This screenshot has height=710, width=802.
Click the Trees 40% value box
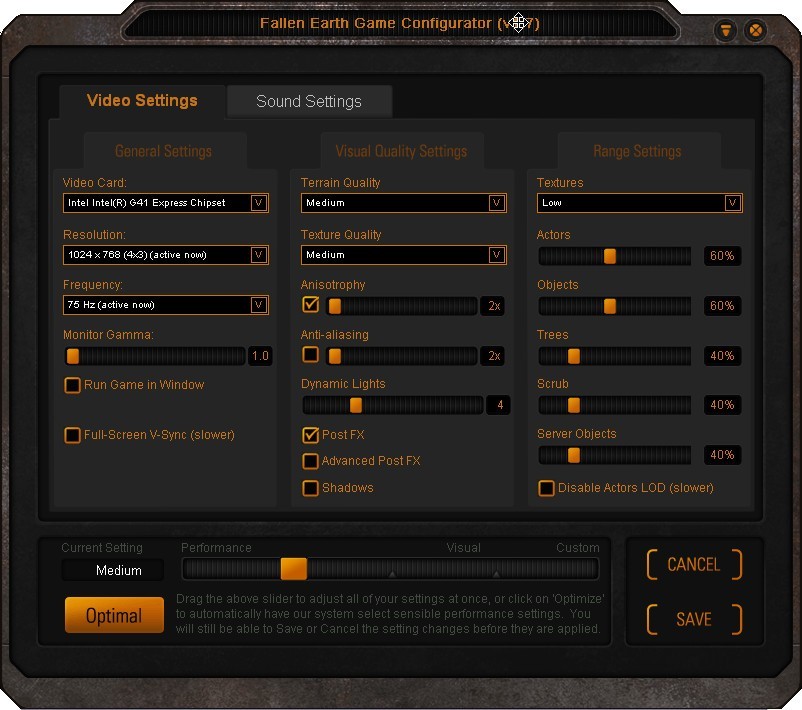[722, 356]
